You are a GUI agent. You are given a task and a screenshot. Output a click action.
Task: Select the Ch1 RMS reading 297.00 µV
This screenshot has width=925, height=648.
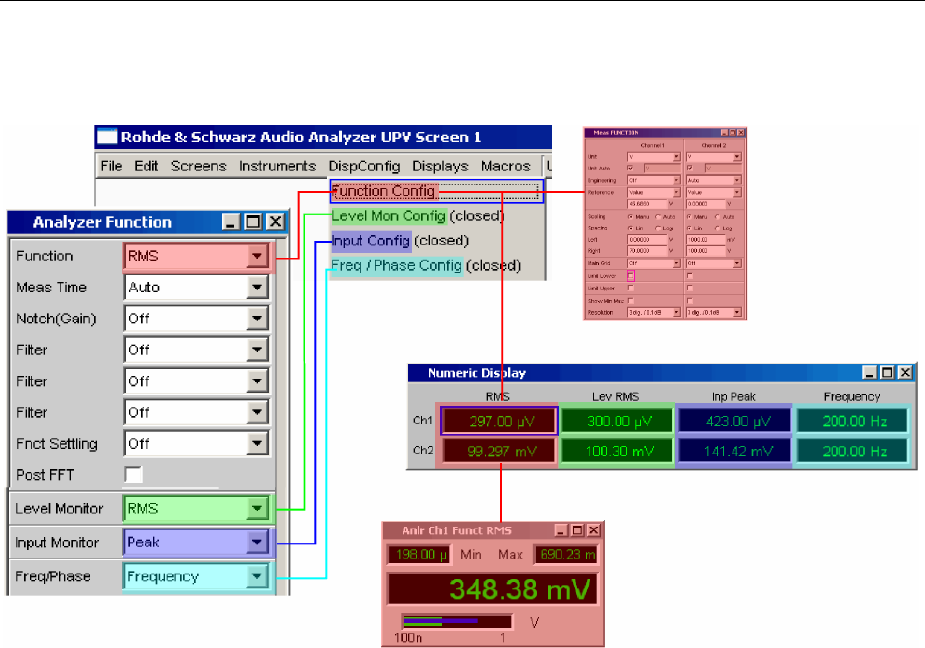(x=499, y=421)
